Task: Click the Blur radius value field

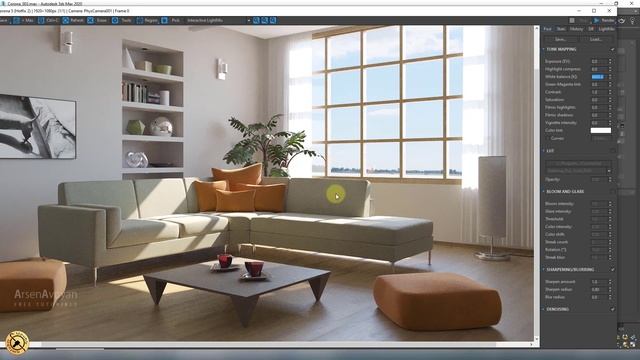Action: [598, 297]
